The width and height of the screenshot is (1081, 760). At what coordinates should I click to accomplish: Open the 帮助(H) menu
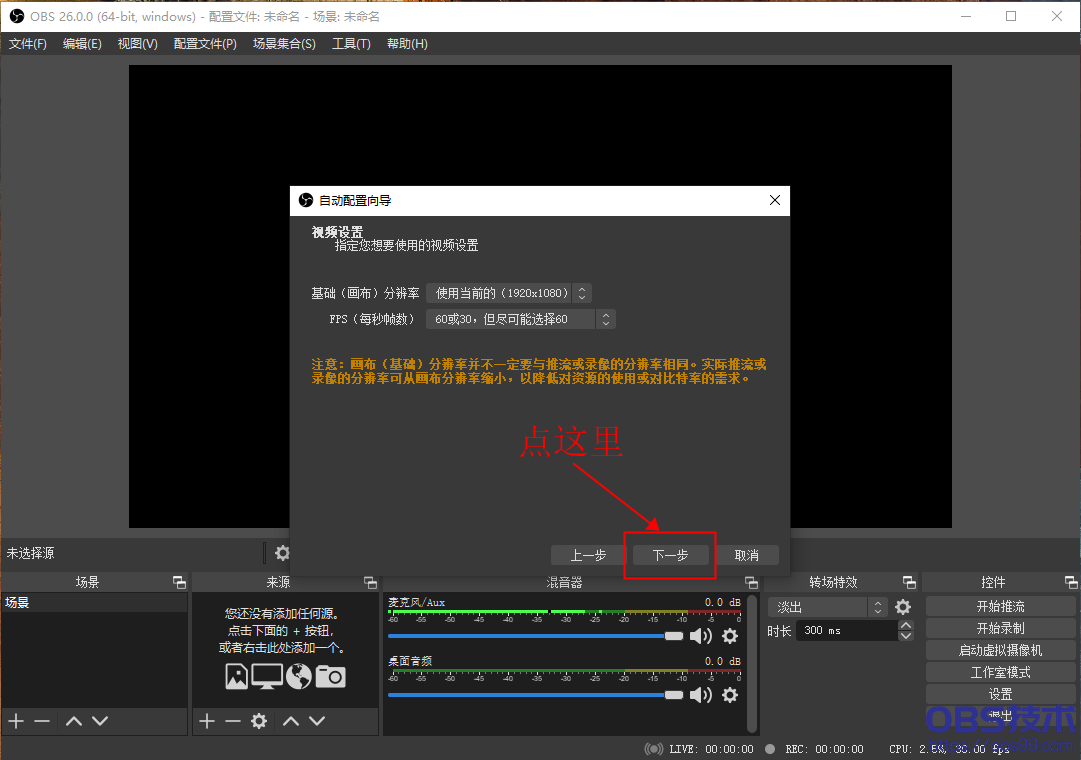click(407, 43)
